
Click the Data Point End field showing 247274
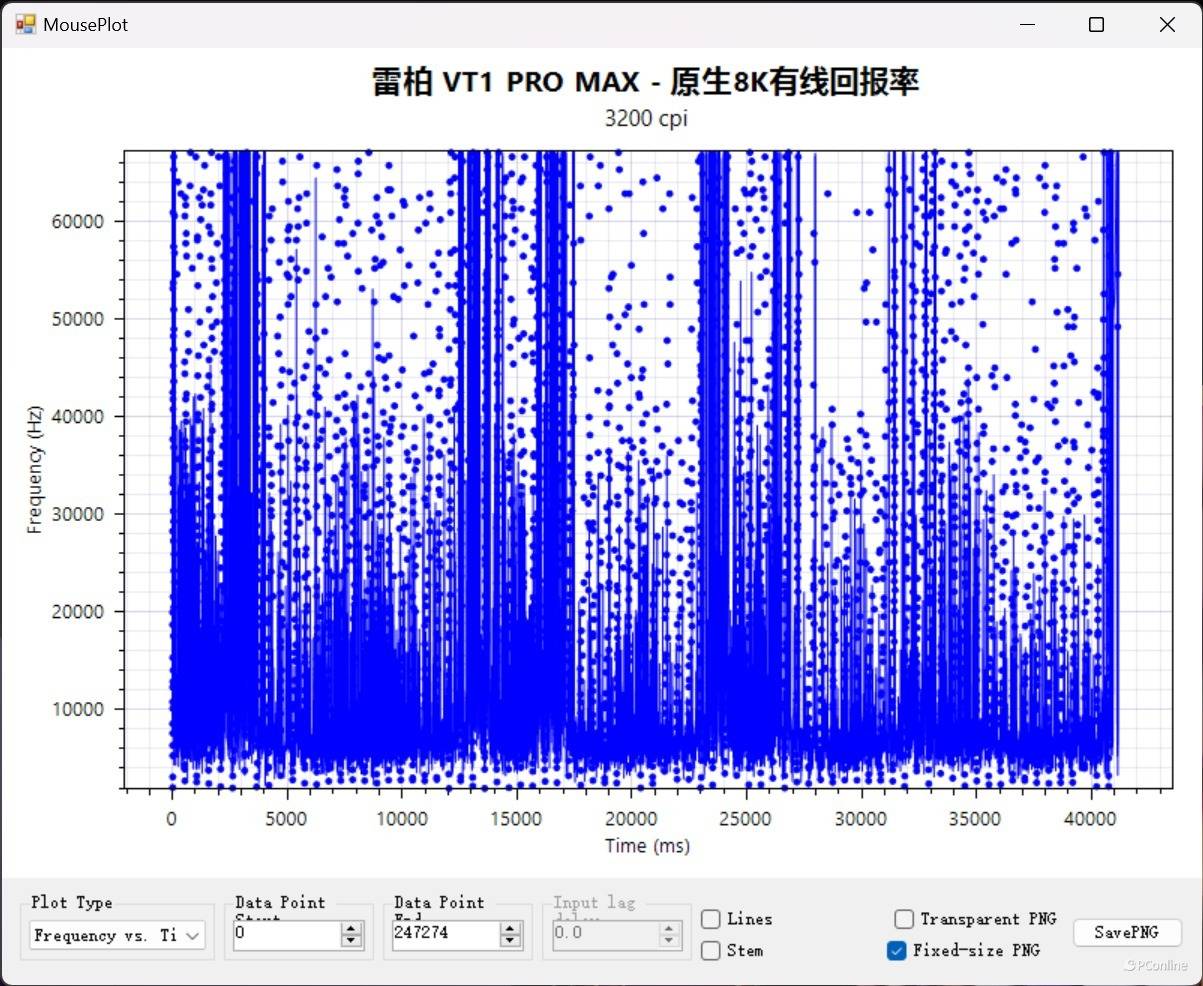(x=445, y=934)
